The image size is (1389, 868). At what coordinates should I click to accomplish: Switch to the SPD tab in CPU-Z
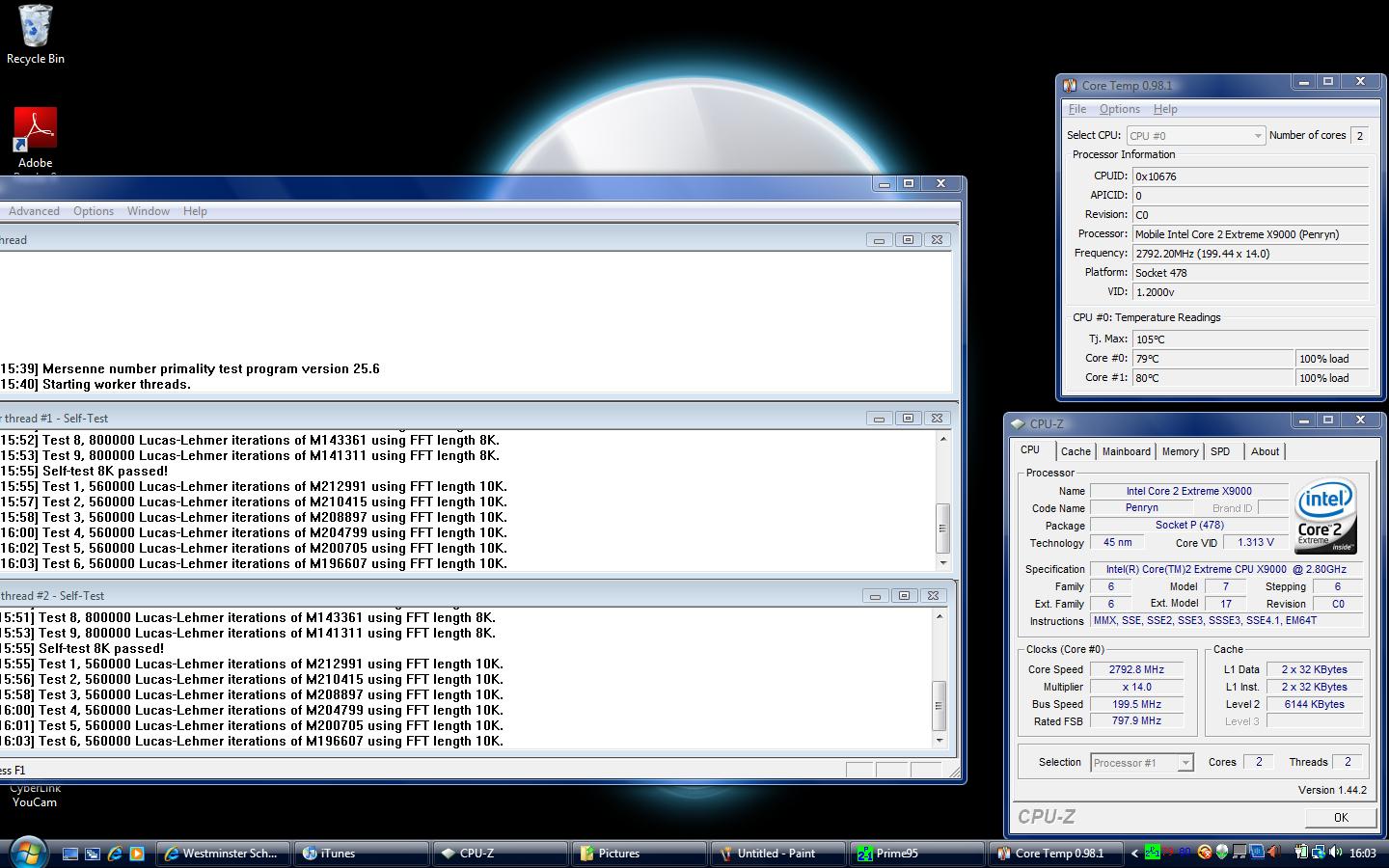[1220, 451]
